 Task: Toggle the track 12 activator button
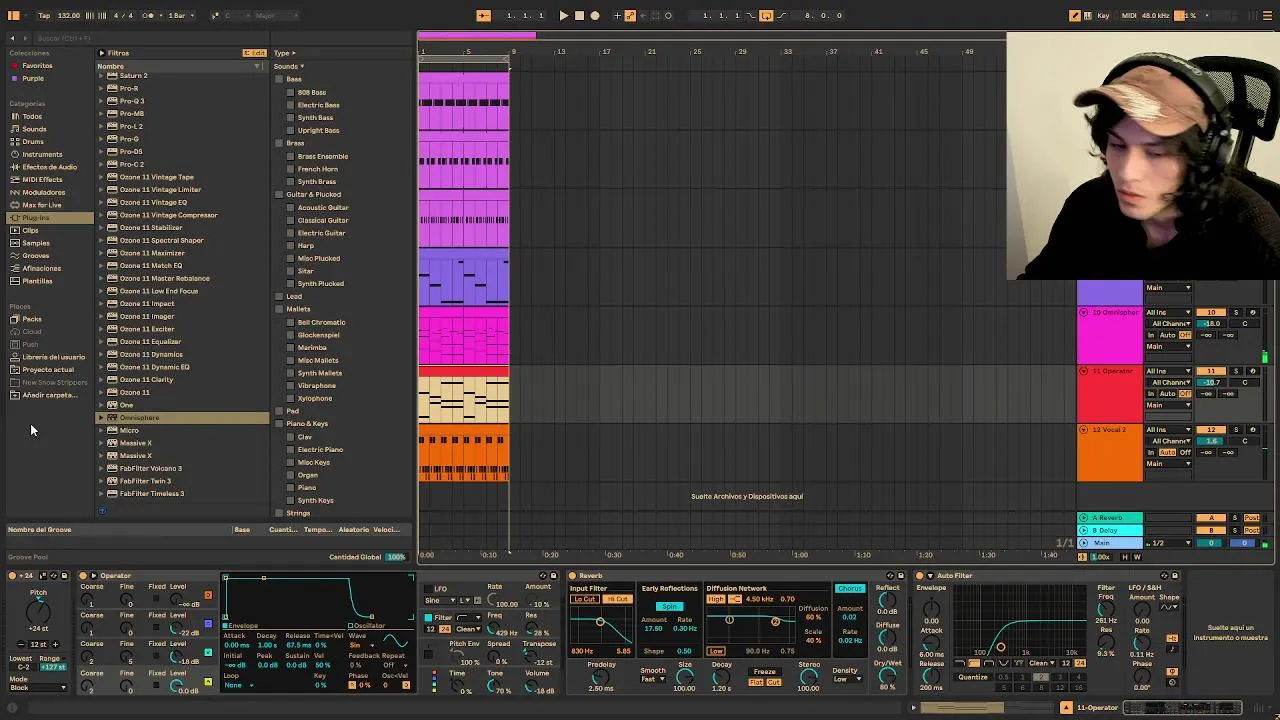(1211, 430)
